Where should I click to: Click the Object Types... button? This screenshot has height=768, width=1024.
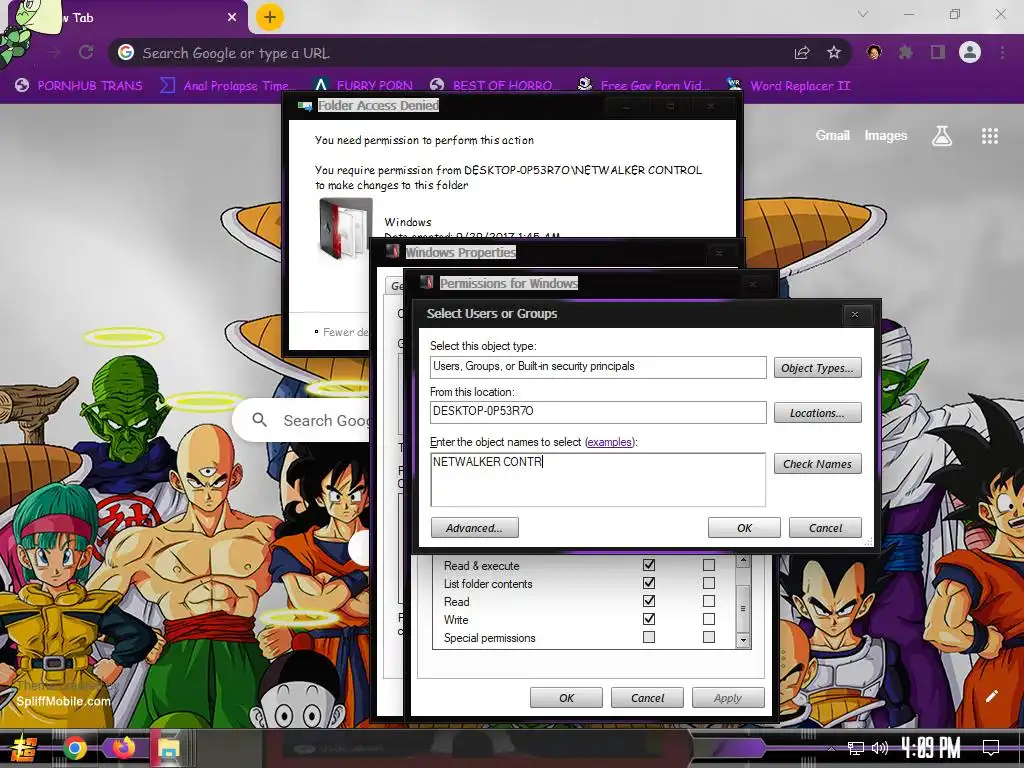tap(818, 368)
